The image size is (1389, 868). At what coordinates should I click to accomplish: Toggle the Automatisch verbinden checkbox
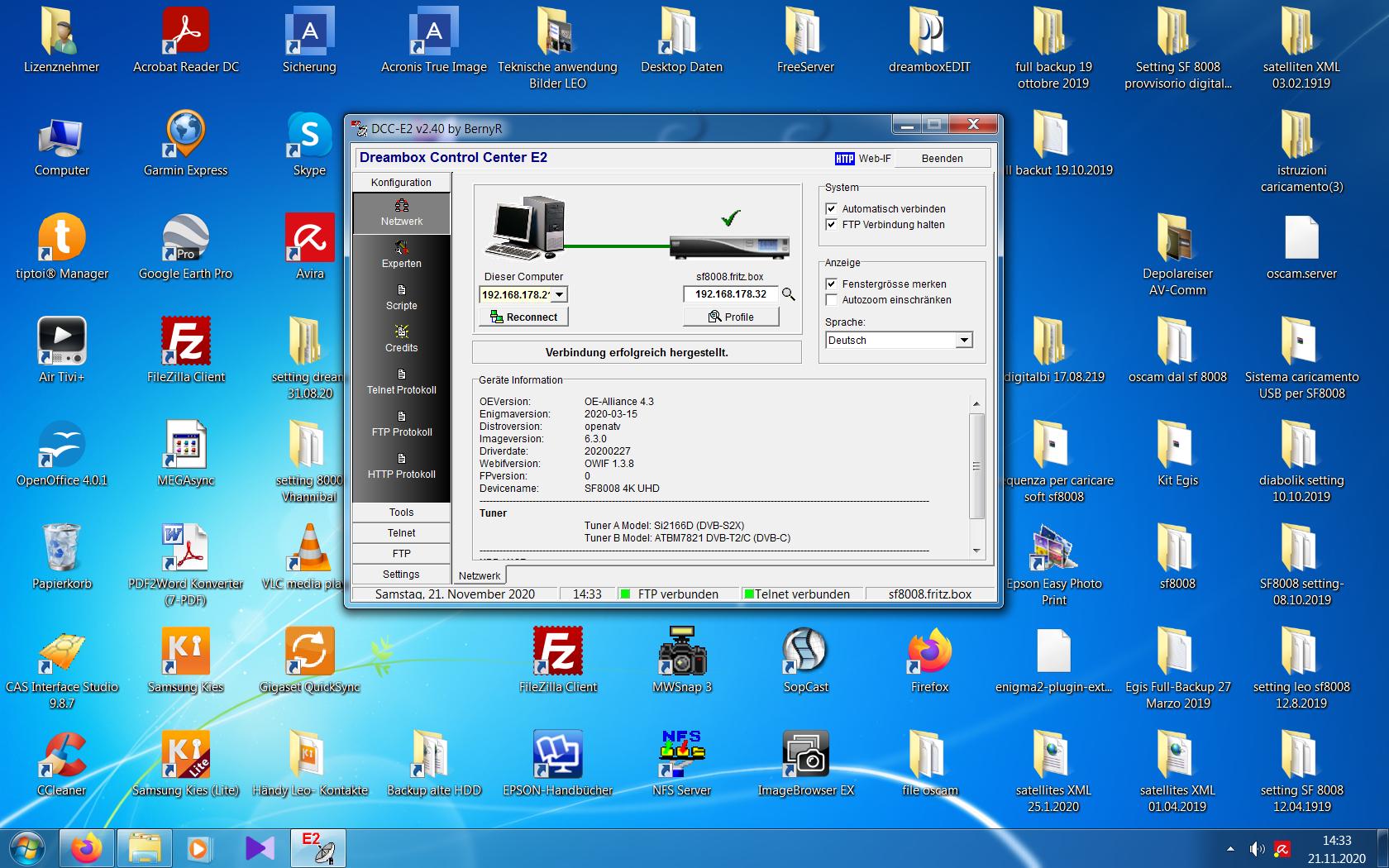[832, 209]
